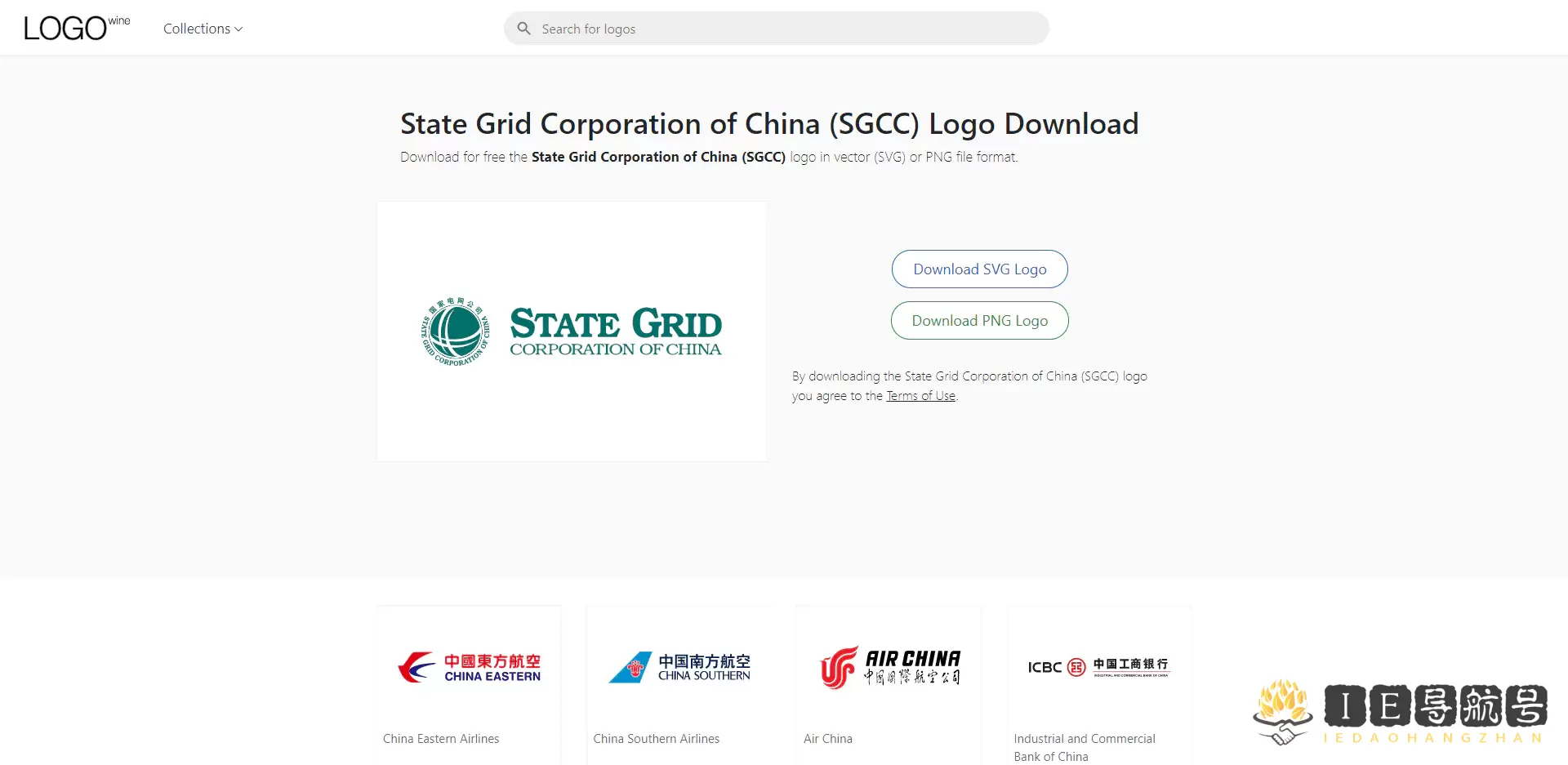Viewport: 1568px width, 765px height.
Task: Download the PNG logo file
Action: [x=979, y=321]
